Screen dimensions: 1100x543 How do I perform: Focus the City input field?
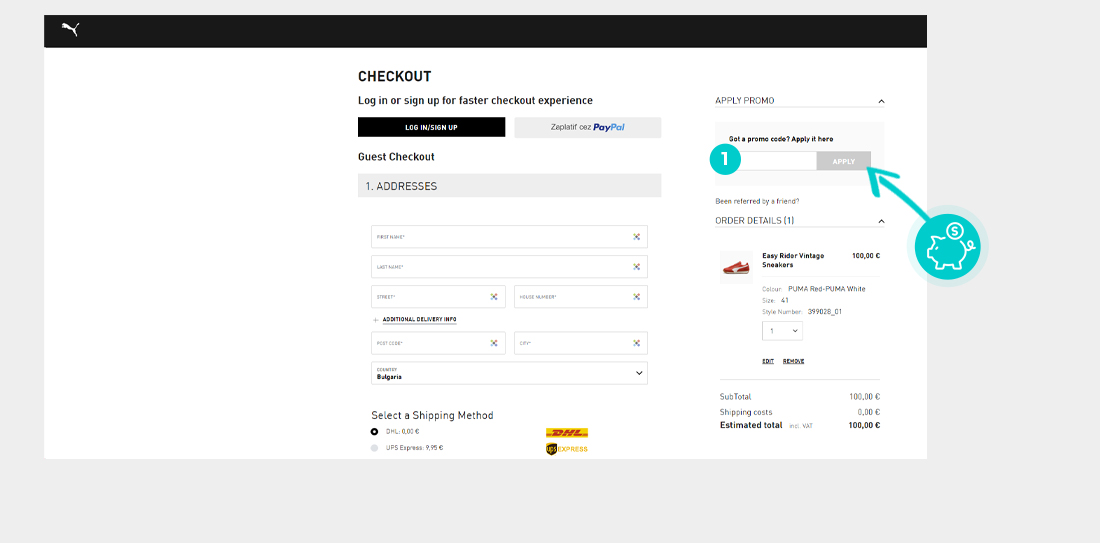click(x=581, y=343)
